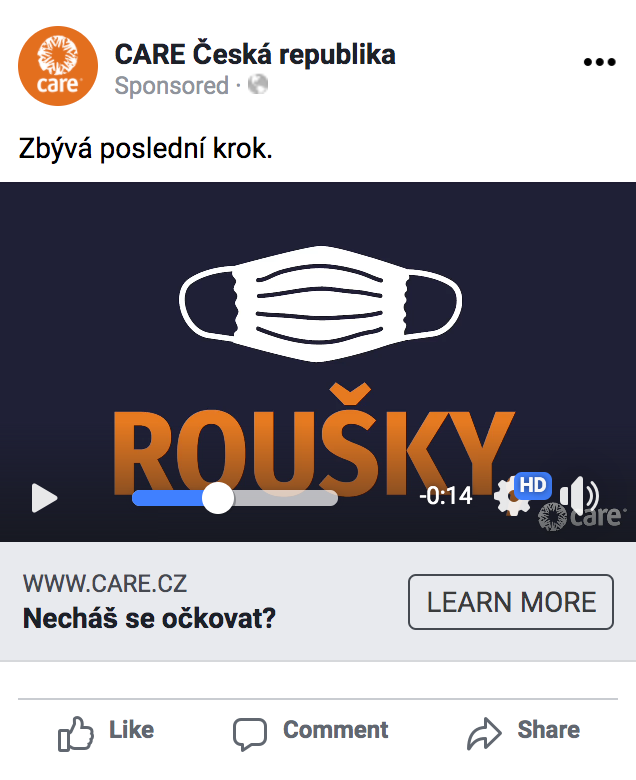Open the WWW.CARE.CZ link

point(105,584)
